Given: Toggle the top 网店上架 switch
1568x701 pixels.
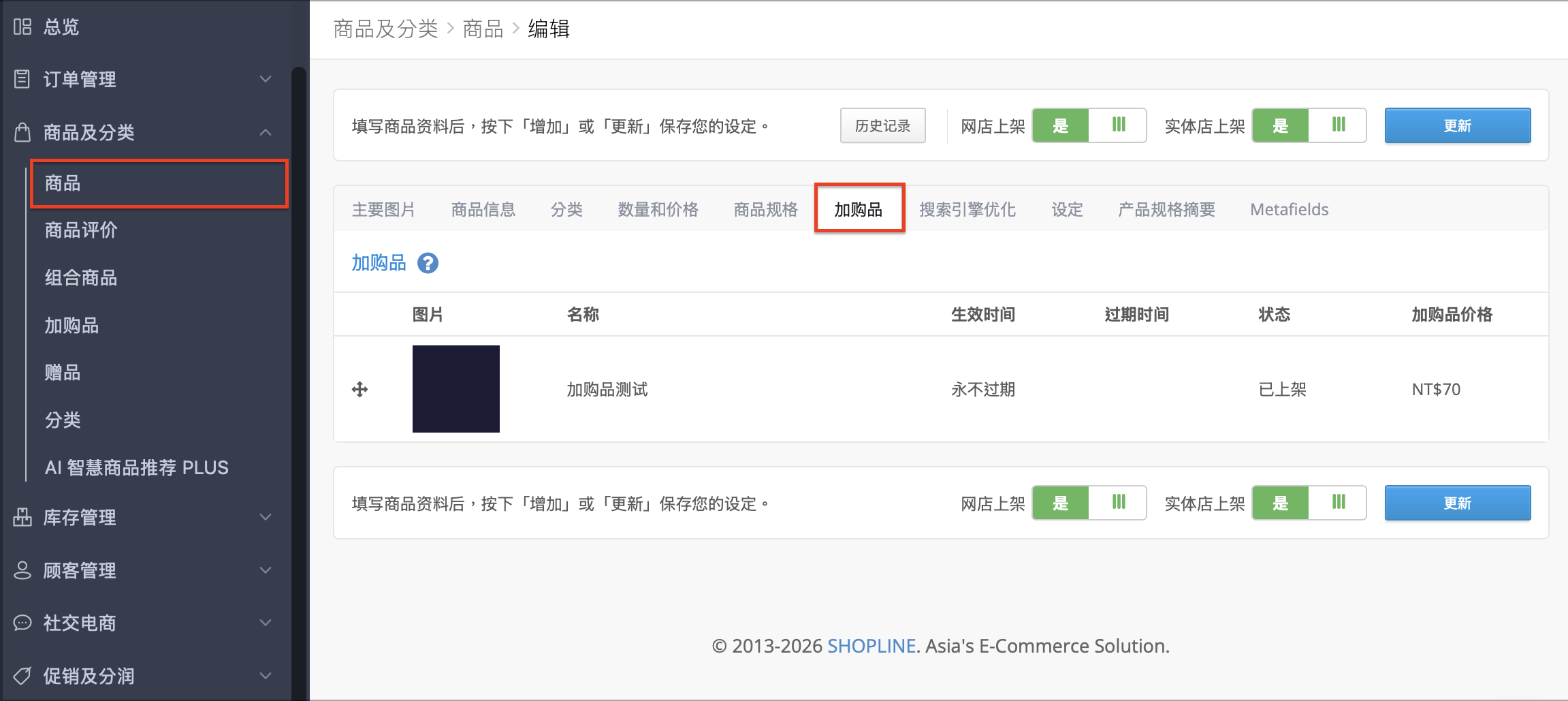Looking at the screenshot, I should tap(1089, 125).
